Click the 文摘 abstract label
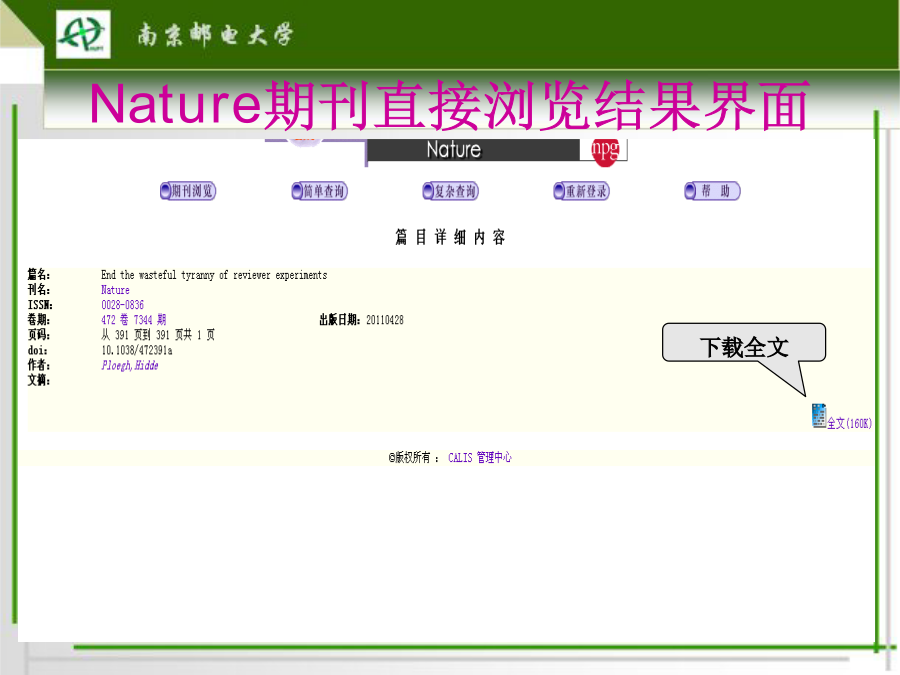This screenshot has width=900, height=675. [x=39, y=380]
